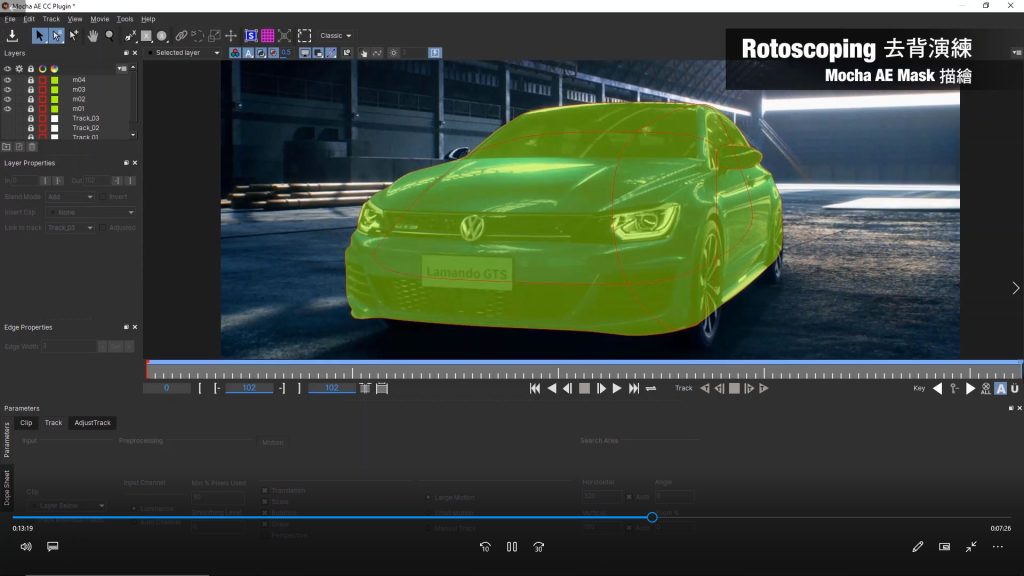Expand the Link to track dropdown
The height and width of the screenshot is (576, 1024).
coord(71,228)
